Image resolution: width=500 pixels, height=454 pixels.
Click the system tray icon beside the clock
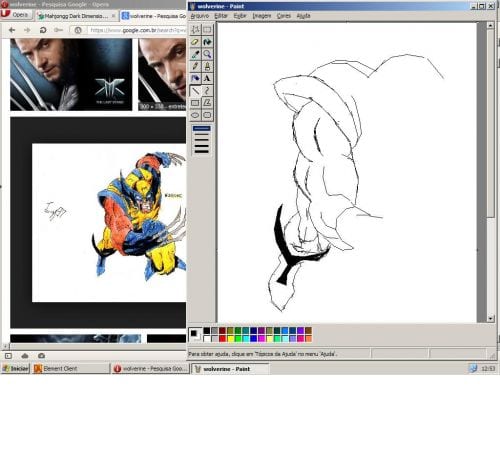click(473, 369)
